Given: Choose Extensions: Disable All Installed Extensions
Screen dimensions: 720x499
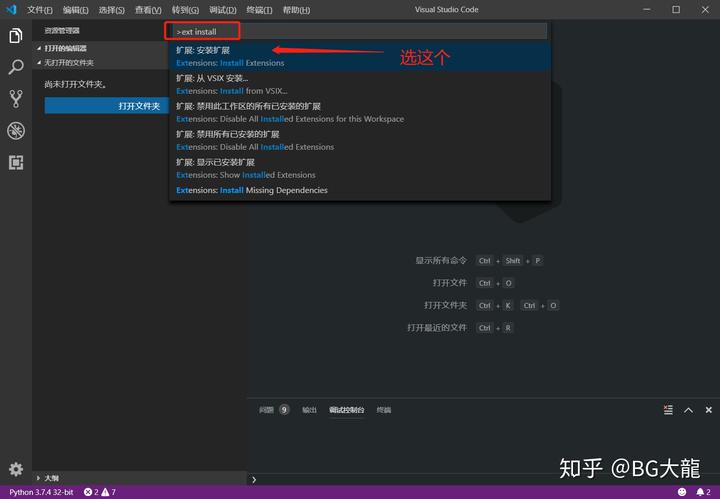Looking at the screenshot, I should (360, 140).
